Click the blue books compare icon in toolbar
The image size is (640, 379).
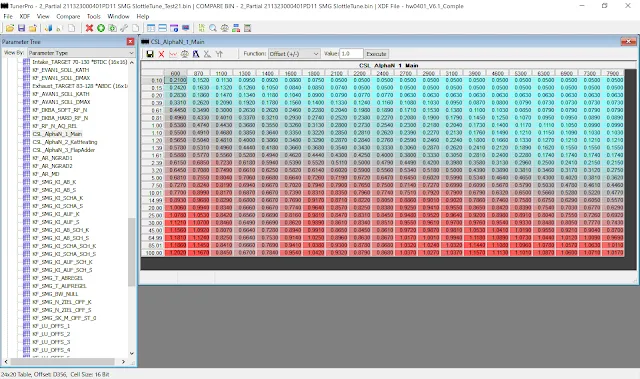click(x=48, y=28)
